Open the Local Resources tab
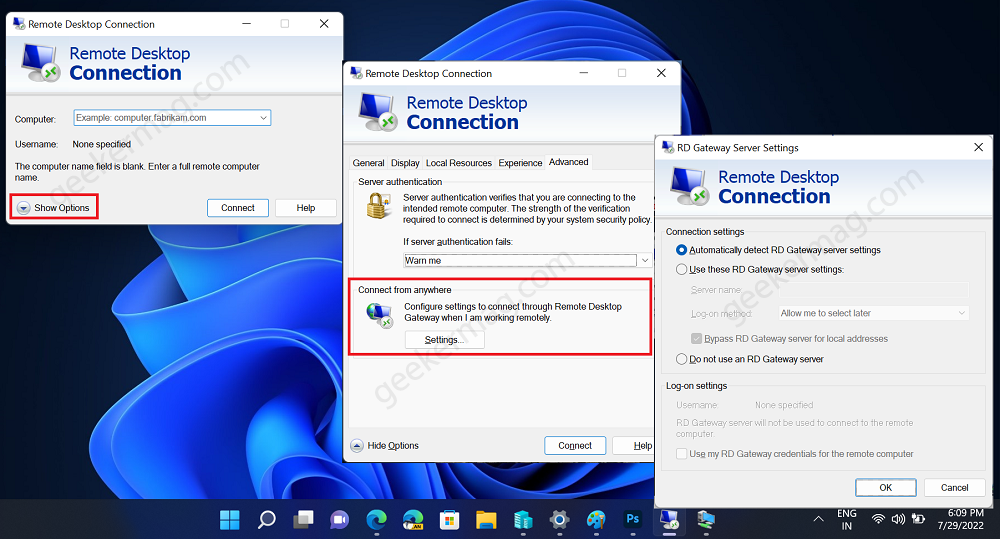1000x539 pixels. point(459,163)
